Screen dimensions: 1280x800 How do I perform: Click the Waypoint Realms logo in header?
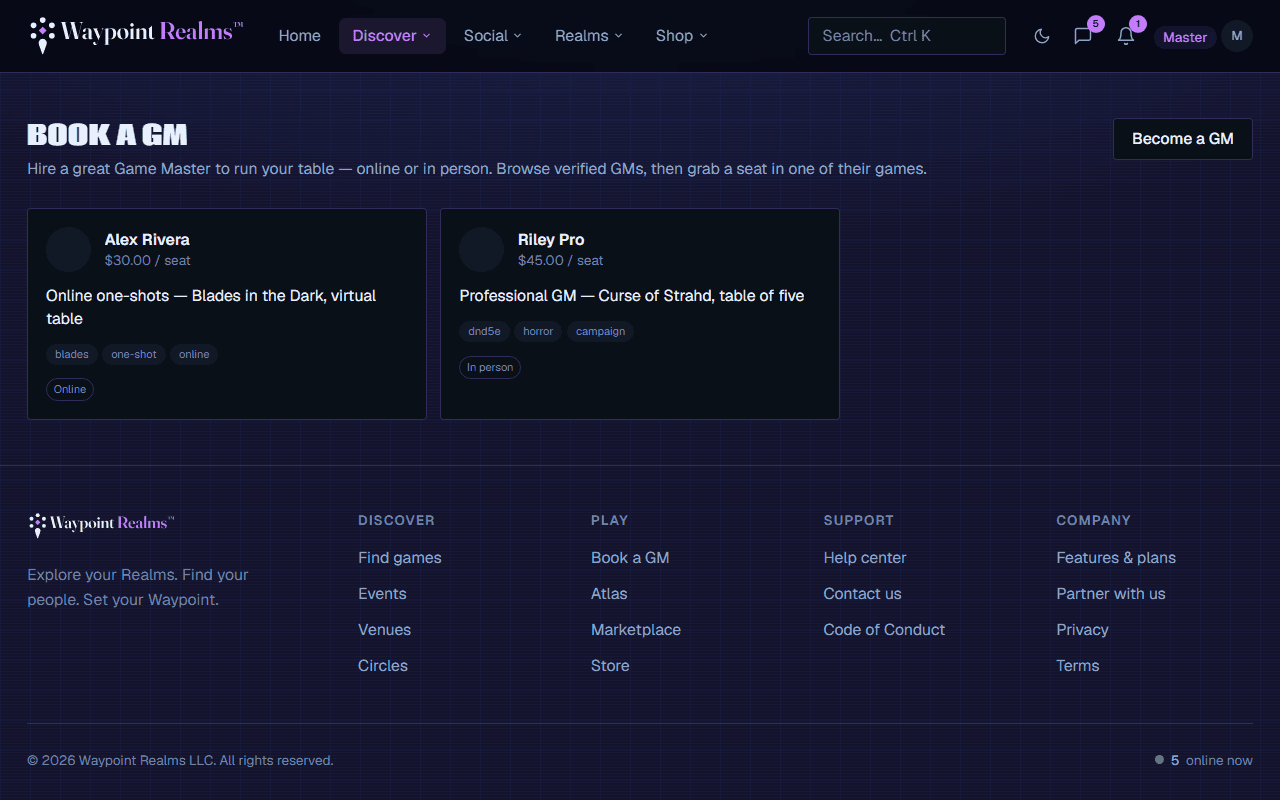136,35
